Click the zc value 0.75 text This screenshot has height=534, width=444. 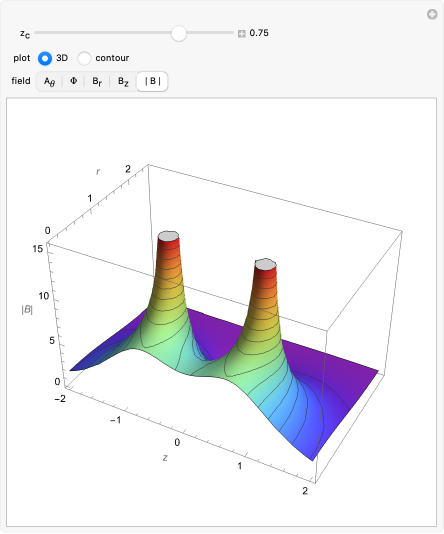259,33
